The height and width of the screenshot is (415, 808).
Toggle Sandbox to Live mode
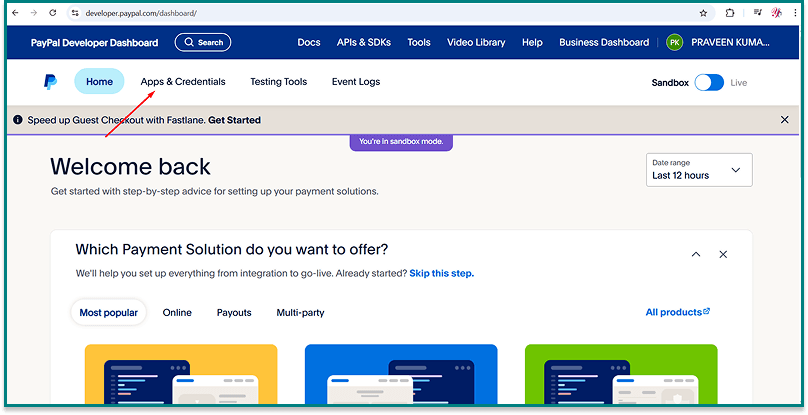pos(709,82)
